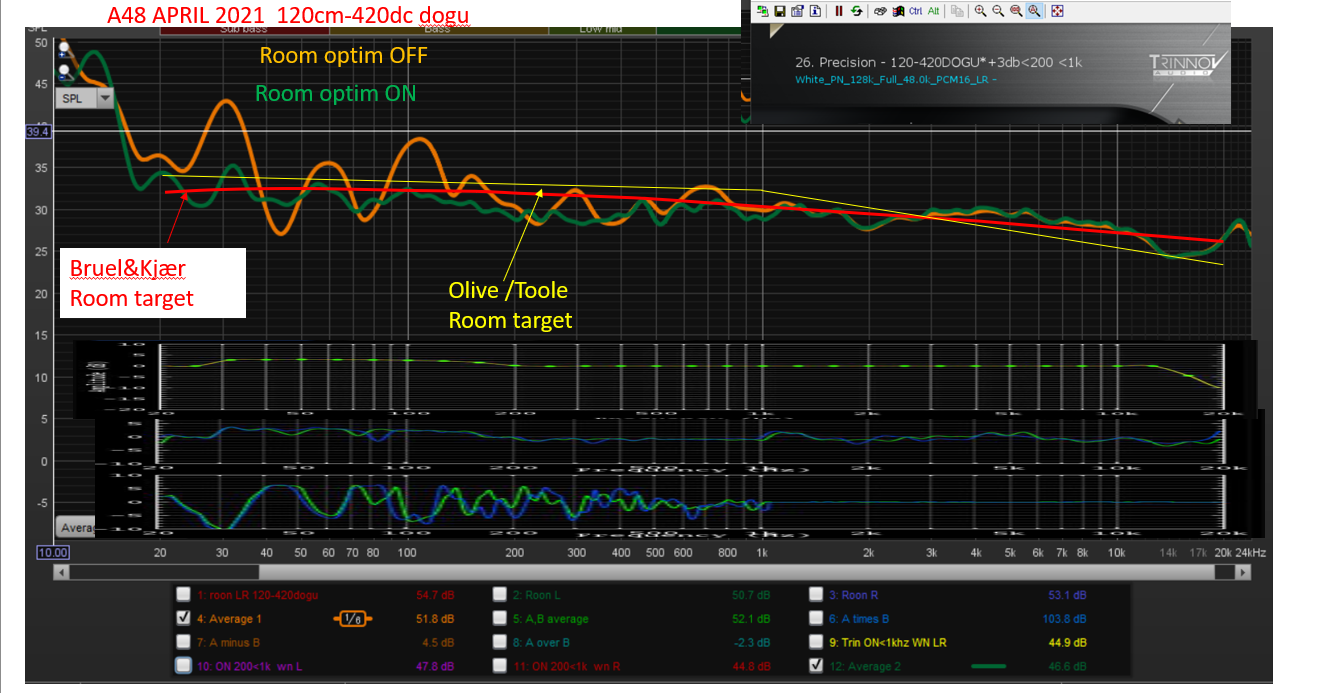The width and height of the screenshot is (1317, 693).
Task: Click the zoom out magnifier in the toolbar
Action: pos(998,11)
